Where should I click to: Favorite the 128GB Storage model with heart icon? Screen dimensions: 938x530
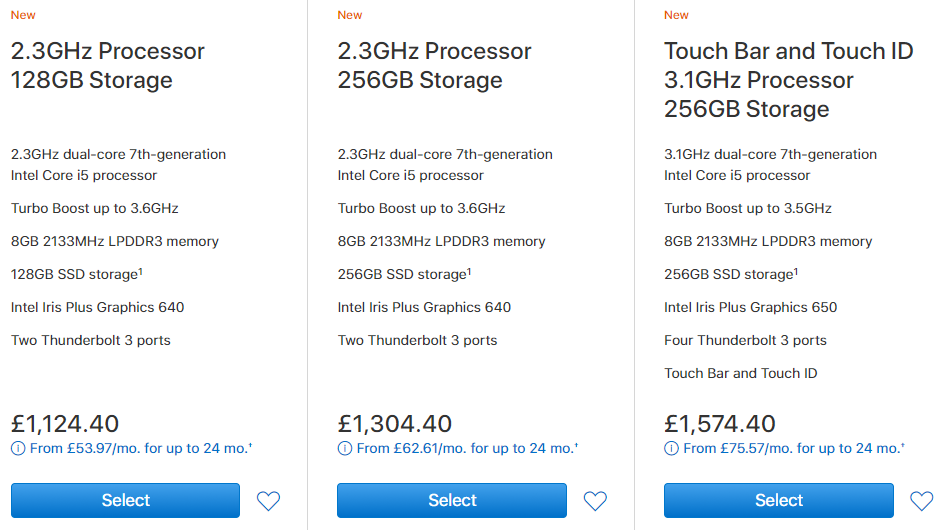pyautogui.click(x=268, y=501)
